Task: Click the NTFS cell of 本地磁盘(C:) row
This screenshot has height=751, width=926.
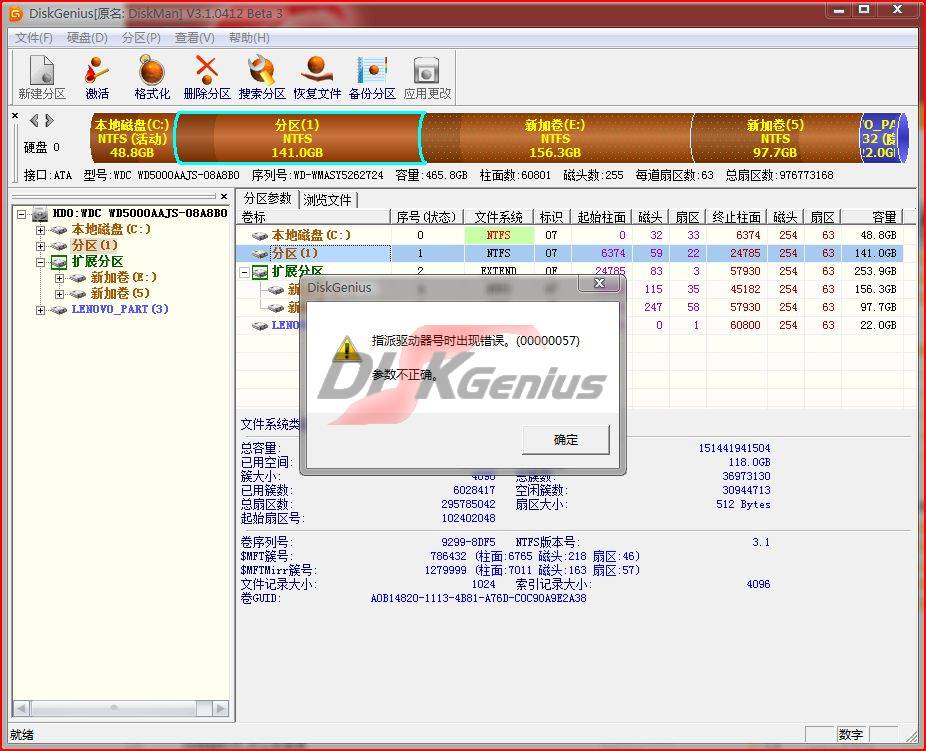Action: 499,235
